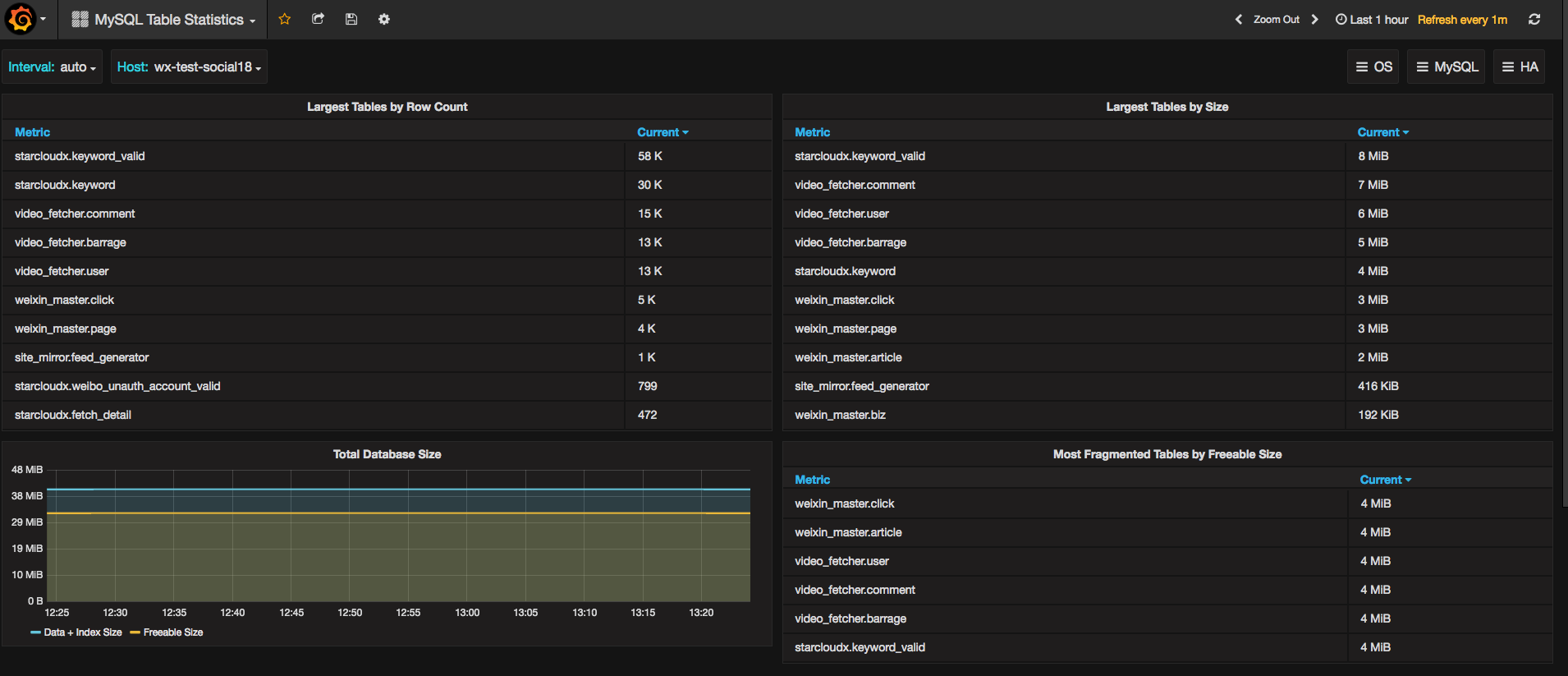Screen dimensions: 1568x676
Task: Open Largest Tables by Row Count panel title
Action: pos(387,107)
